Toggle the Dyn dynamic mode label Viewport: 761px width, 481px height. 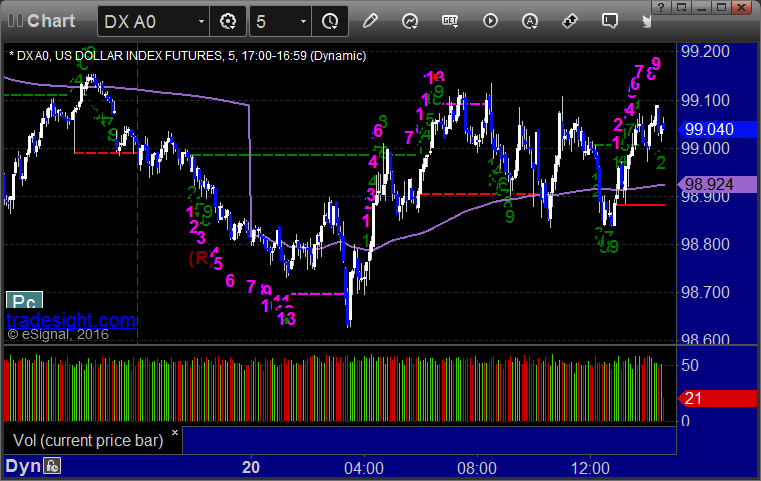click(23, 466)
